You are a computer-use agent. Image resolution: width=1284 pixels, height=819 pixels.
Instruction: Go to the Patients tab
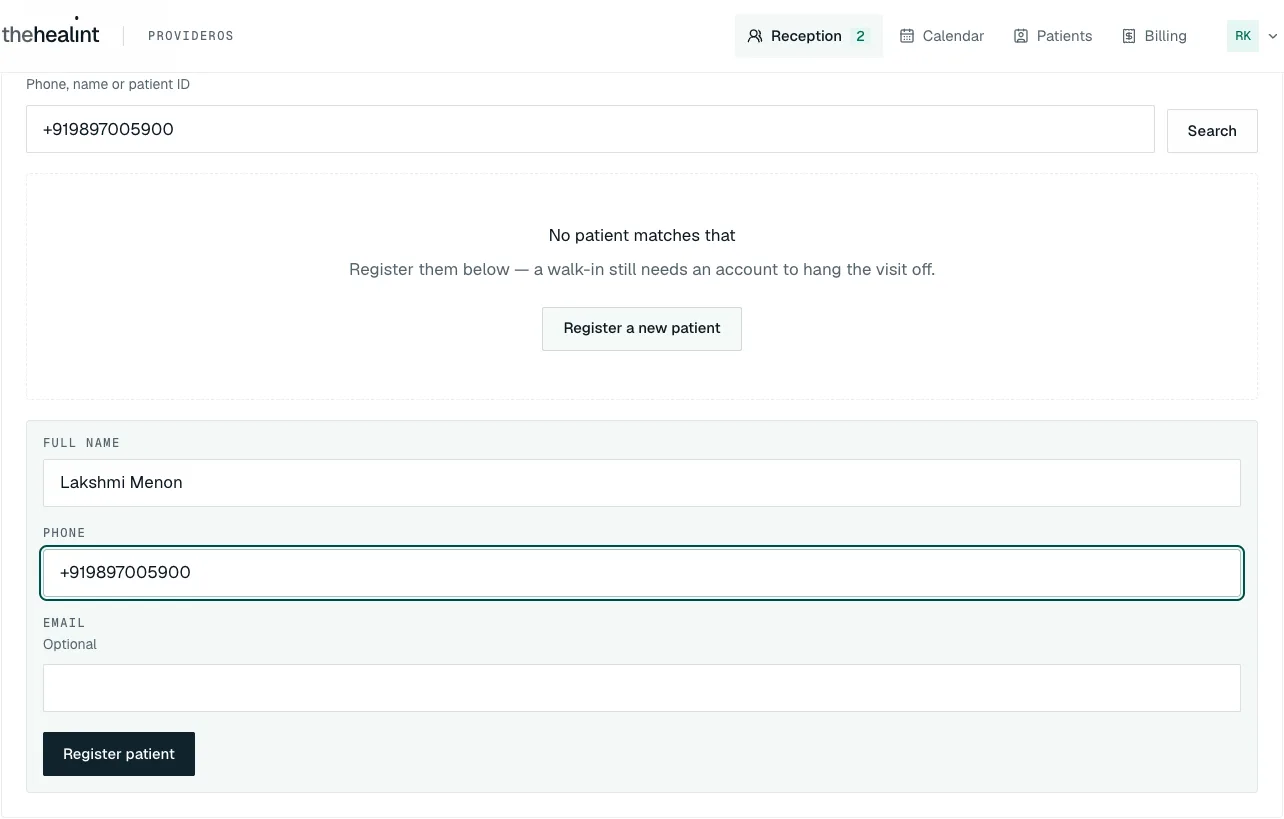point(1053,36)
